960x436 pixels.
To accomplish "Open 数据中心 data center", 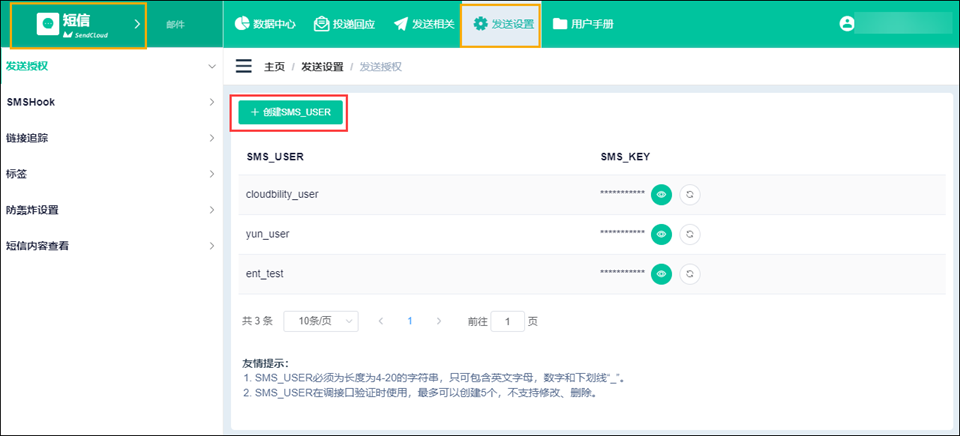I will click(265, 24).
